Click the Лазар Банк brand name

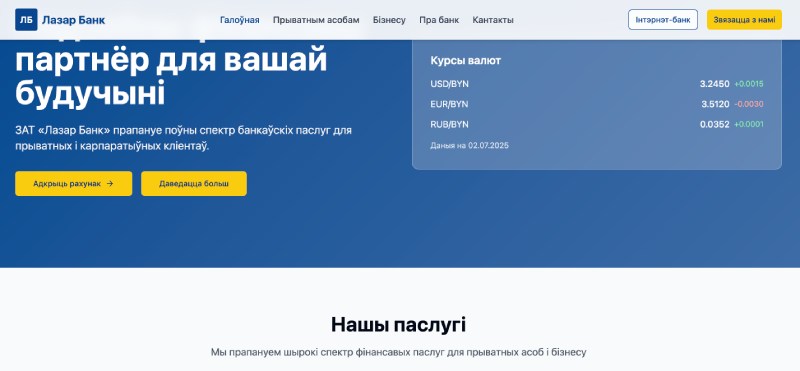(73, 20)
